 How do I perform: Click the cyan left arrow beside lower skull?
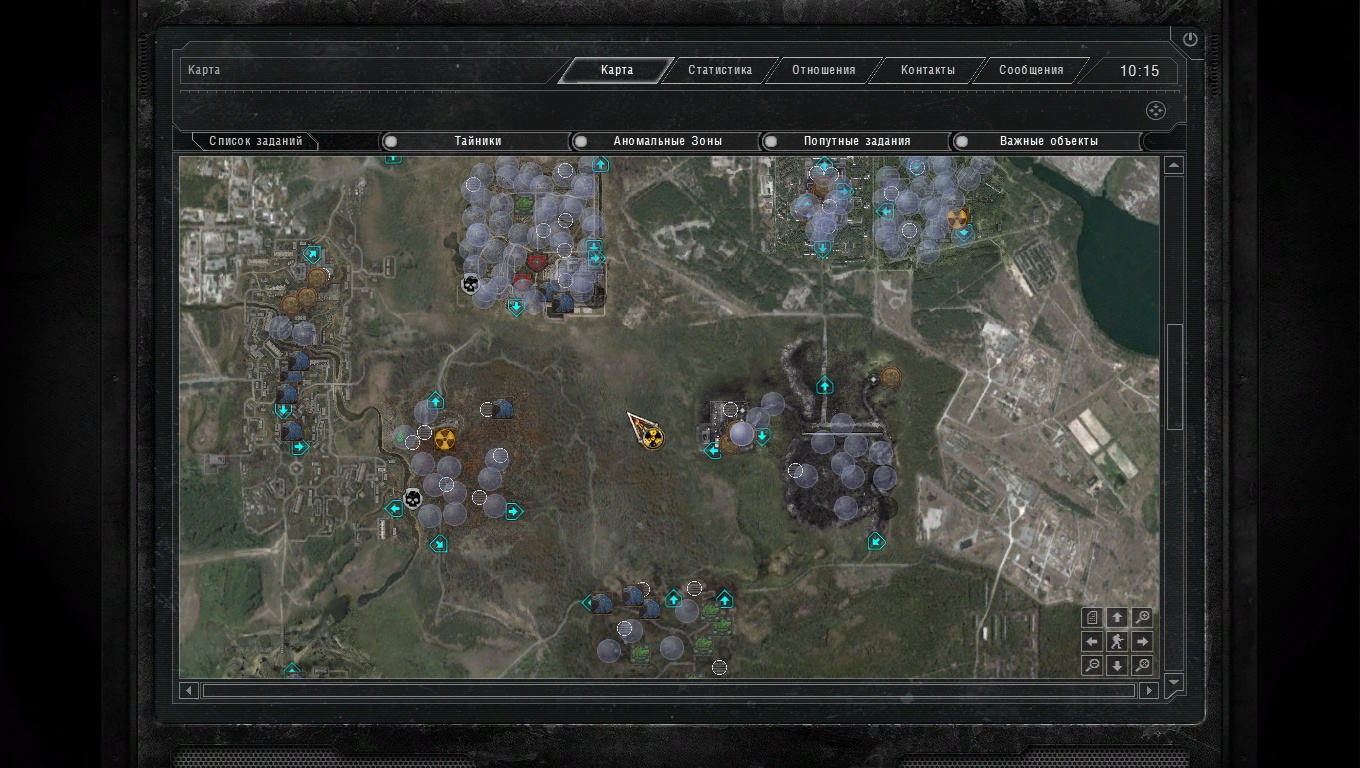point(394,509)
